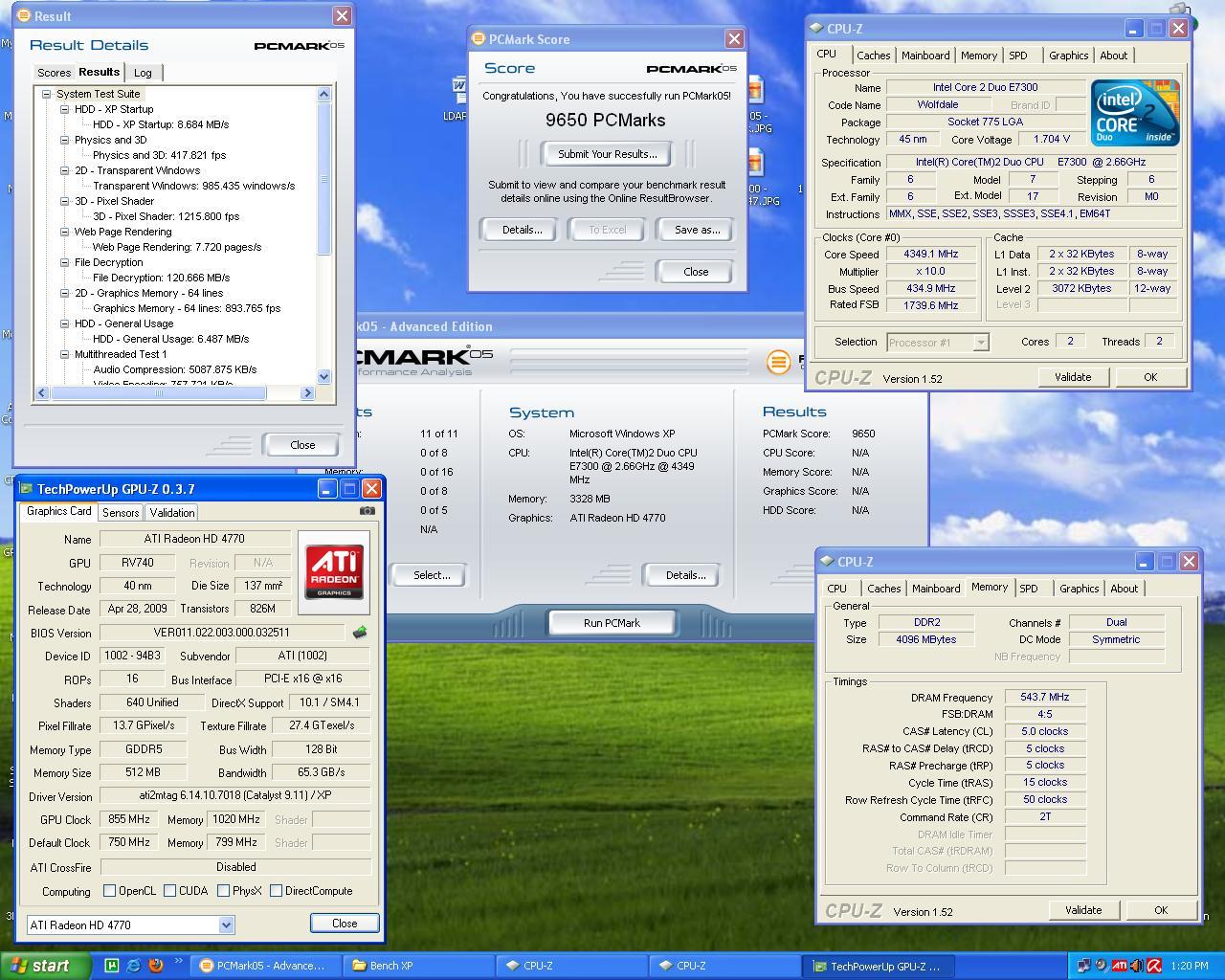Click the ATI tray icon
Viewport: 1225px width, 980px height.
pos(1119,966)
